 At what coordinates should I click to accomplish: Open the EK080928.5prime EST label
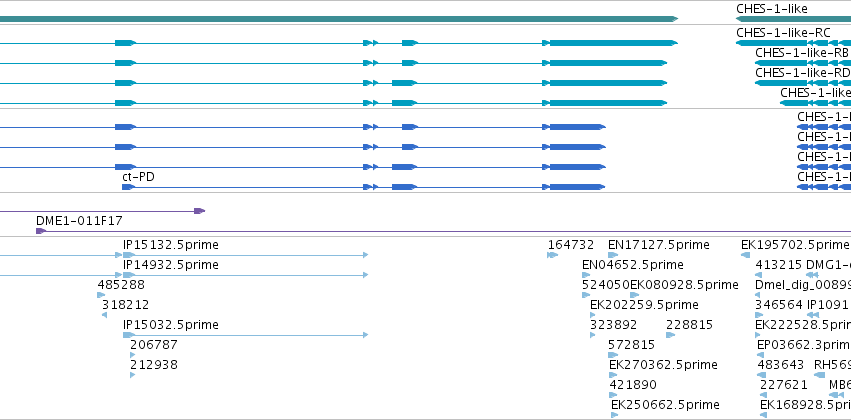[x=684, y=284]
